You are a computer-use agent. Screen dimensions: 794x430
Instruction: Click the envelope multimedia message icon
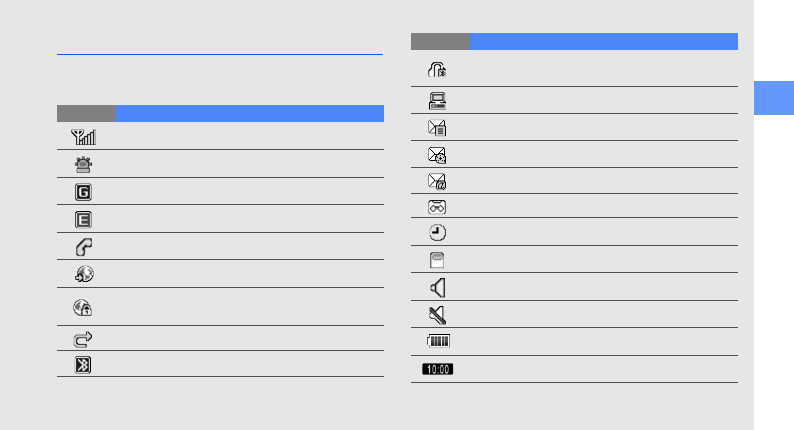point(439,154)
